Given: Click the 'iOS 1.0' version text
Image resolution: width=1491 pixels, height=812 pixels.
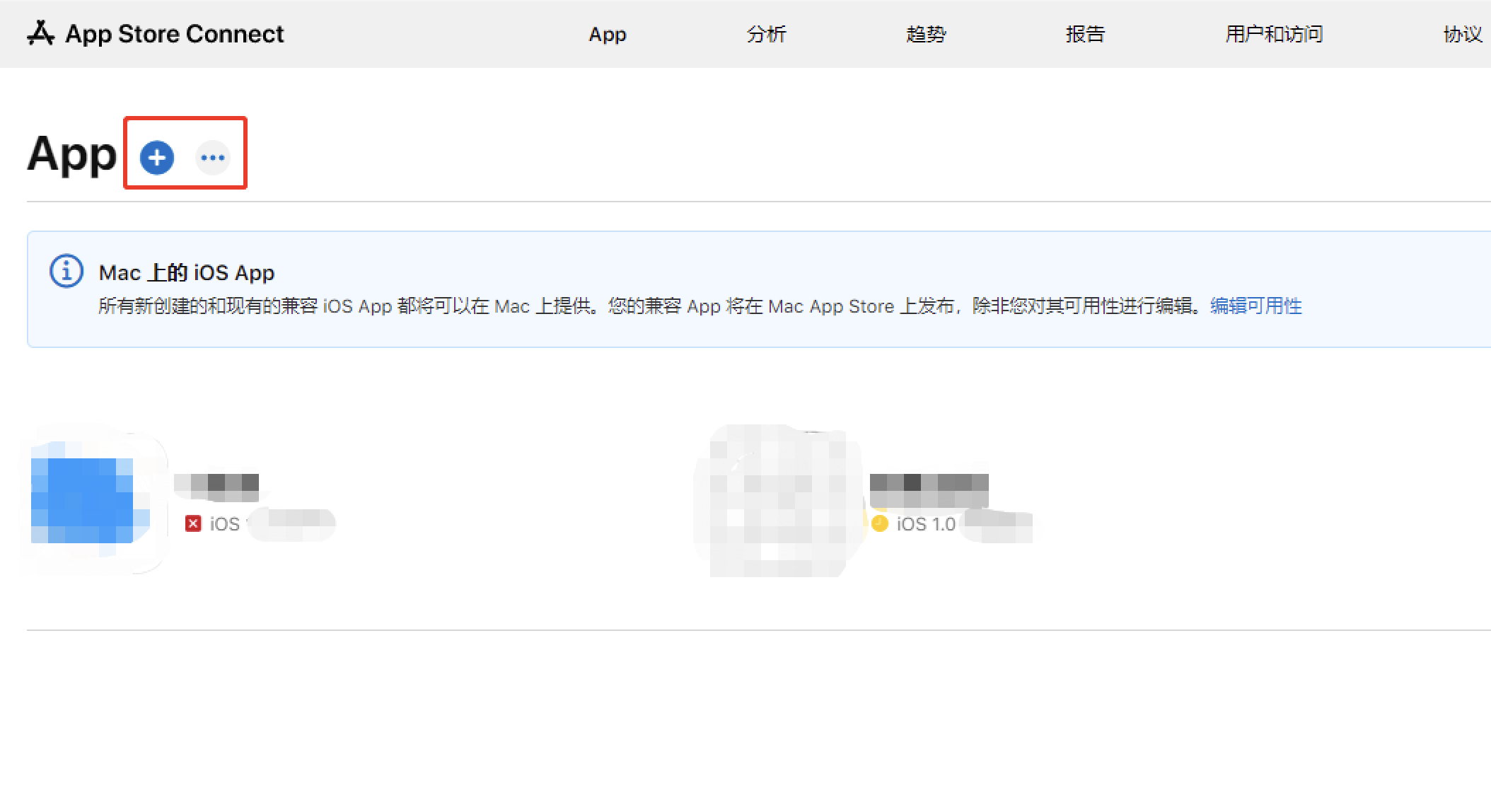Looking at the screenshot, I should coord(926,524).
